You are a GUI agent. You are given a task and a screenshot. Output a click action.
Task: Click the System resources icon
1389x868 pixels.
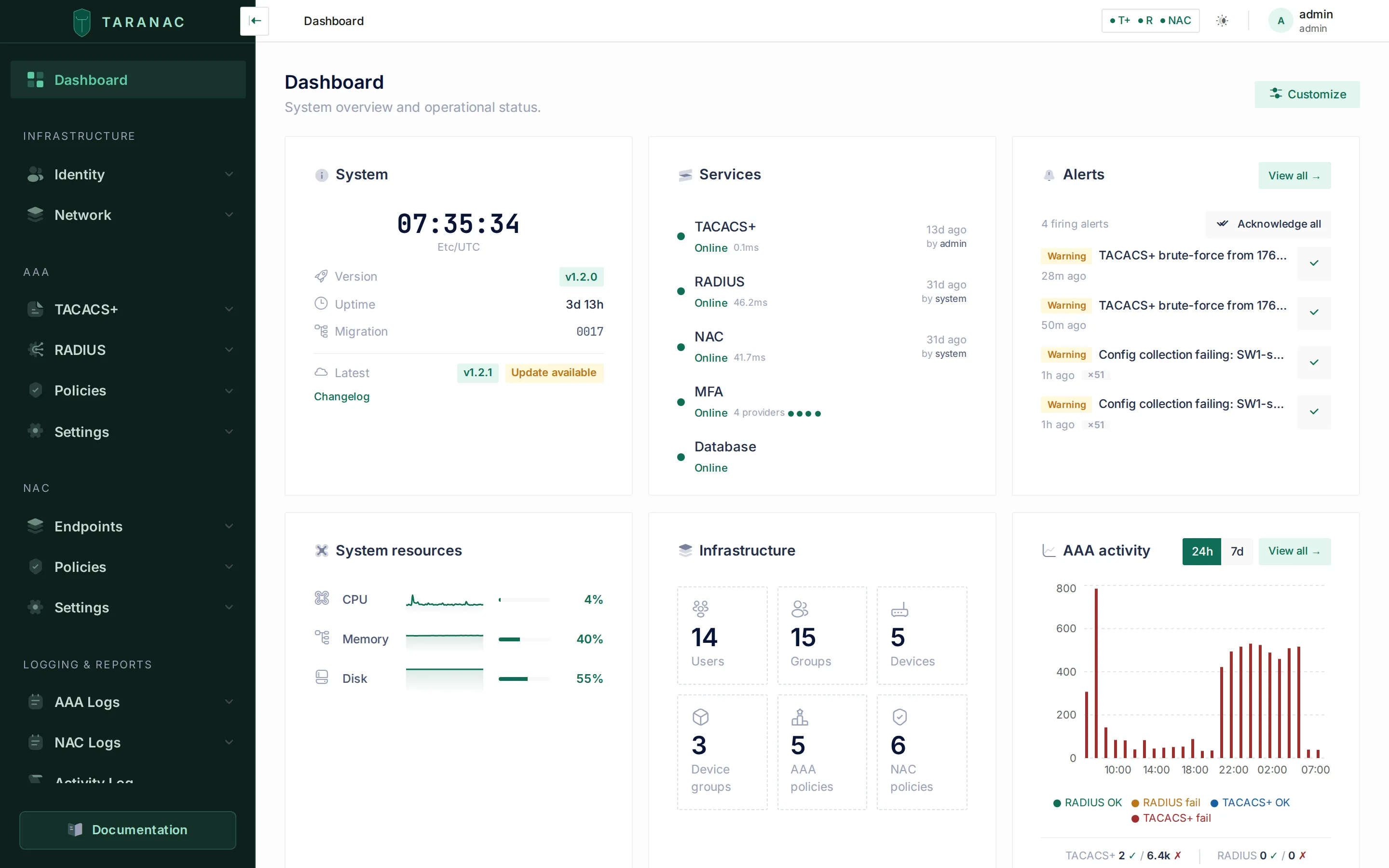pyautogui.click(x=321, y=551)
